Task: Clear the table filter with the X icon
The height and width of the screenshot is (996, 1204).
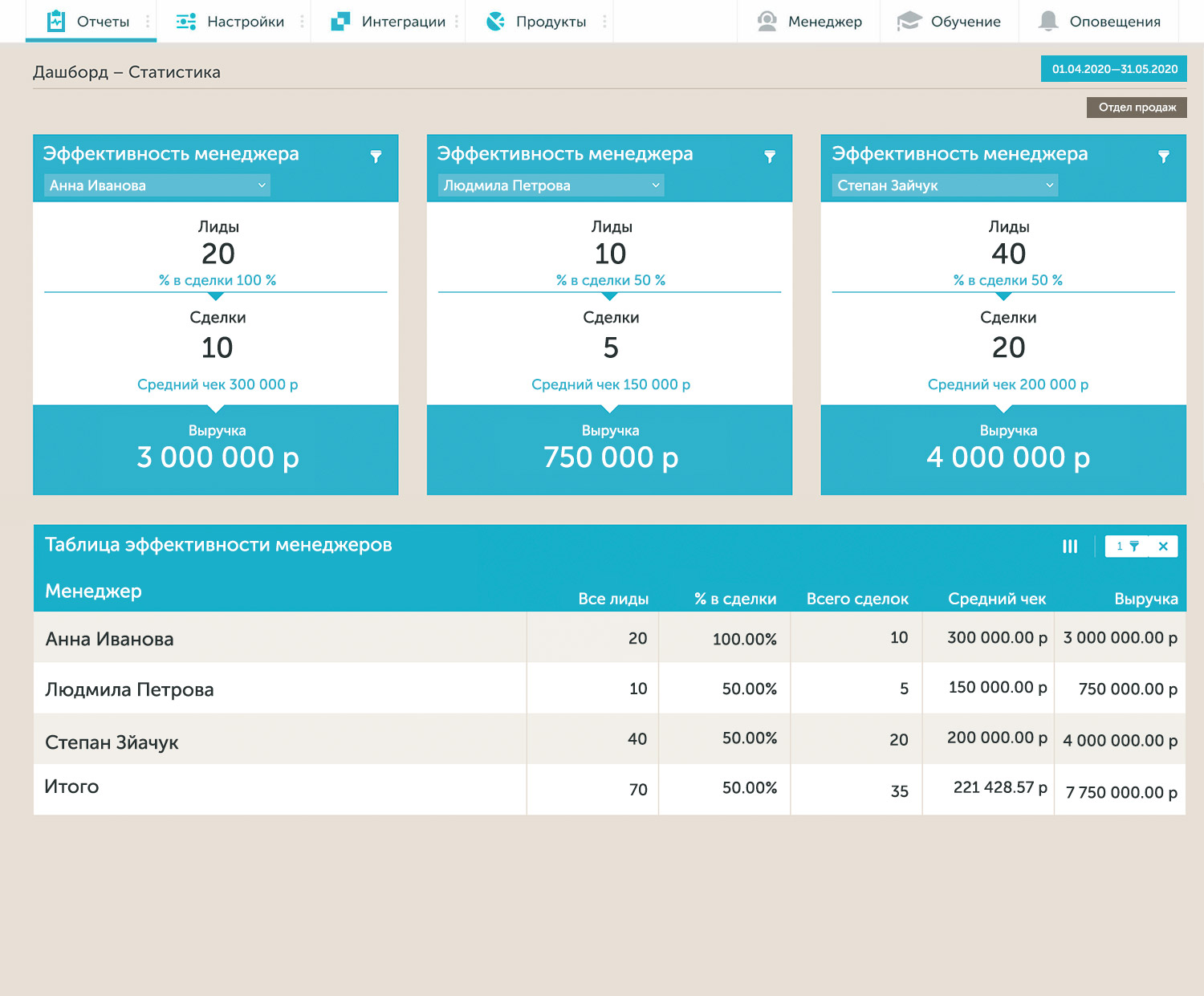Action: 1163,547
